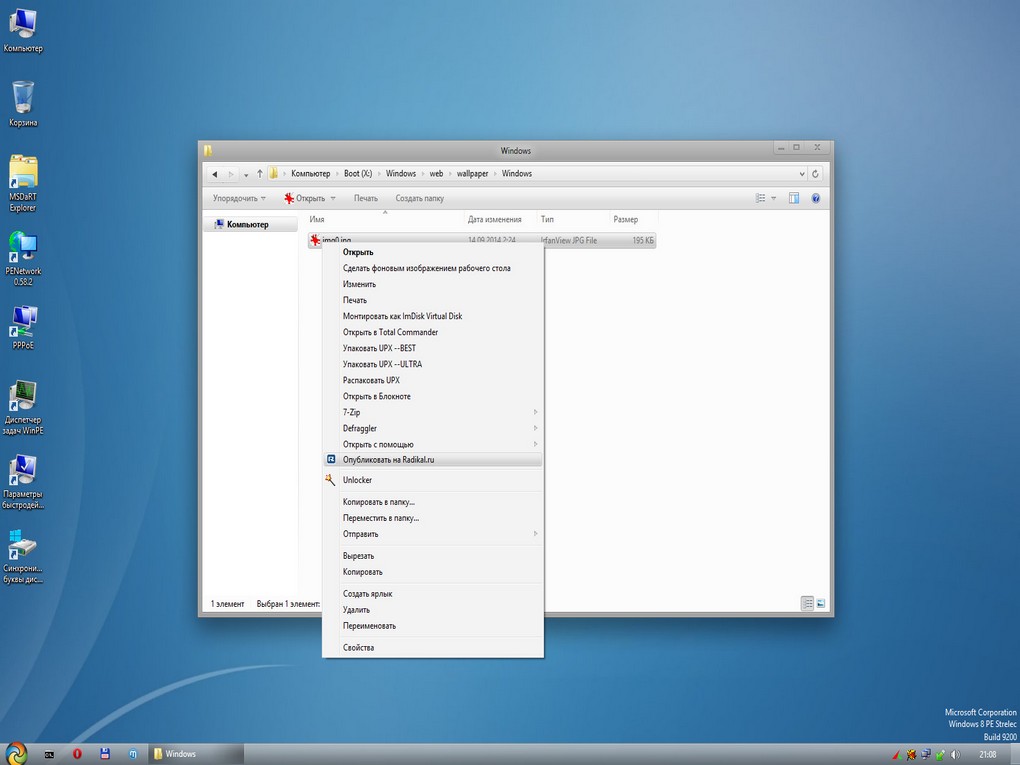
Task: Choose Удалить in context menu
Action: (x=433, y=610)
